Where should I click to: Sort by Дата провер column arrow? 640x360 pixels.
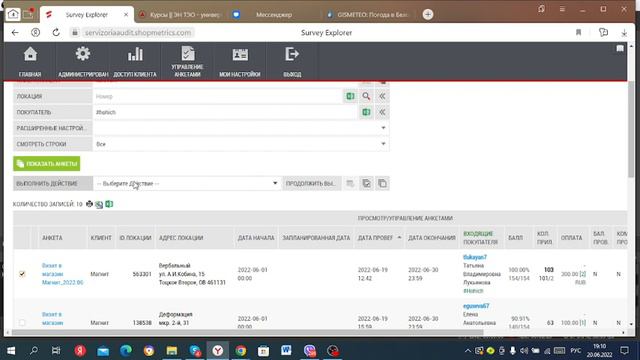(x=399, y=238)
